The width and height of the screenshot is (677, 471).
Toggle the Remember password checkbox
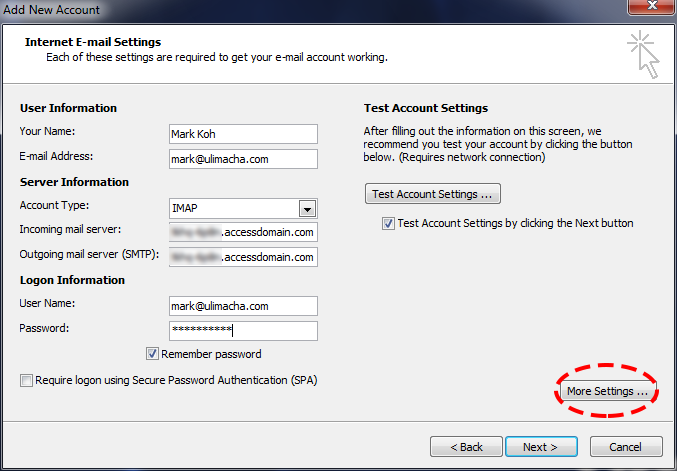point(153,354)
